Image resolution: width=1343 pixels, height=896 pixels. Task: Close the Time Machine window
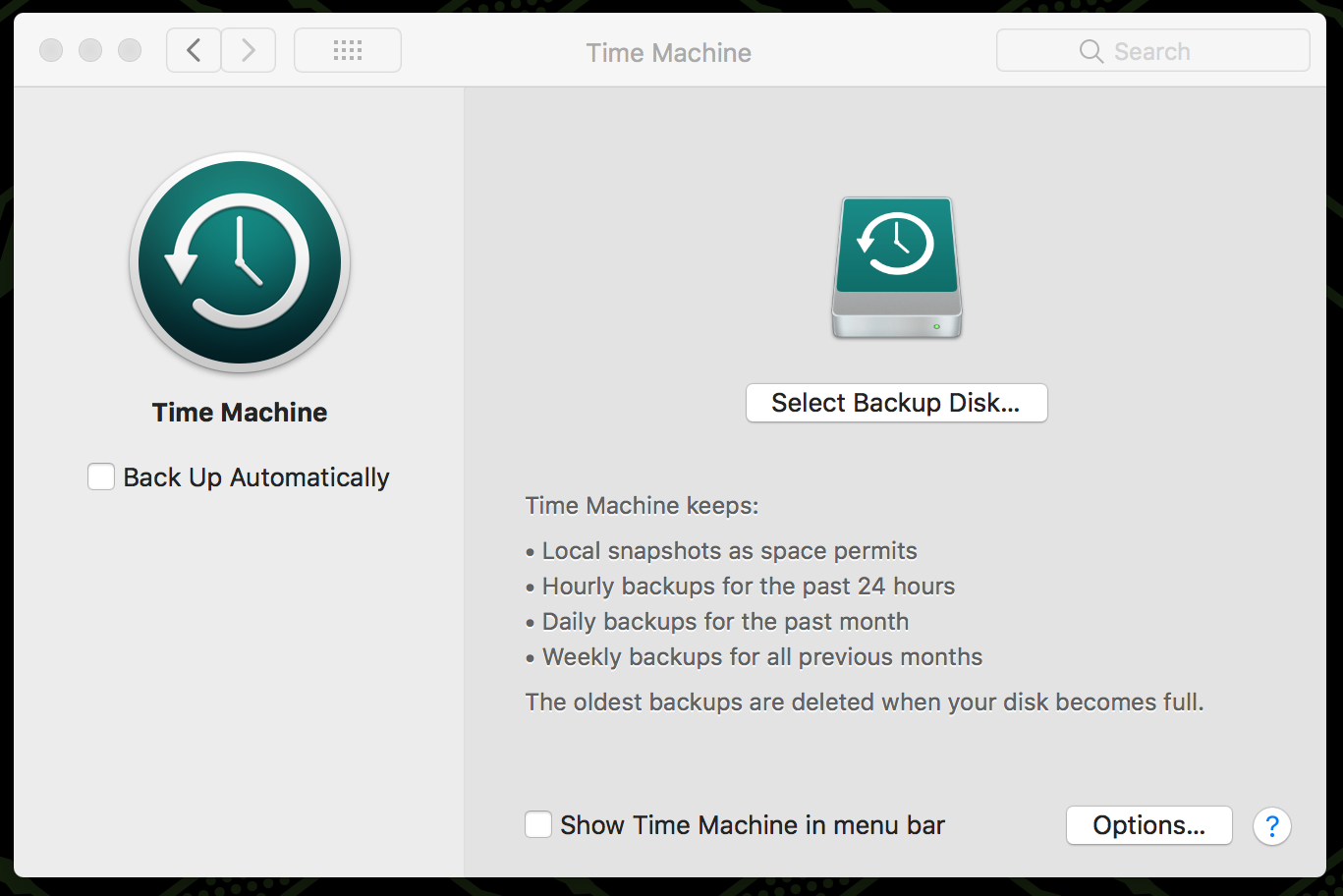51,50
